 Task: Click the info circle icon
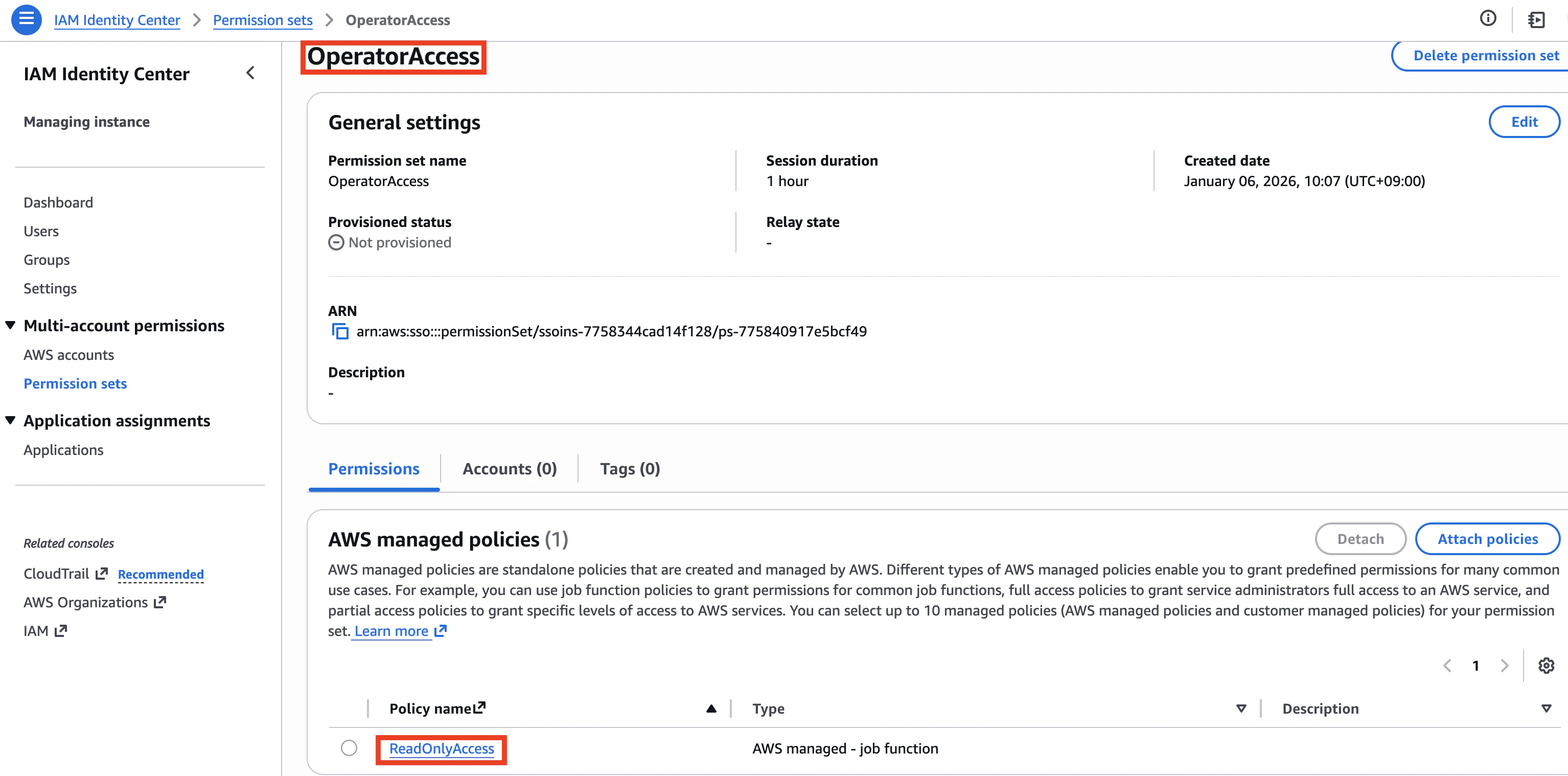(1488, 19)
